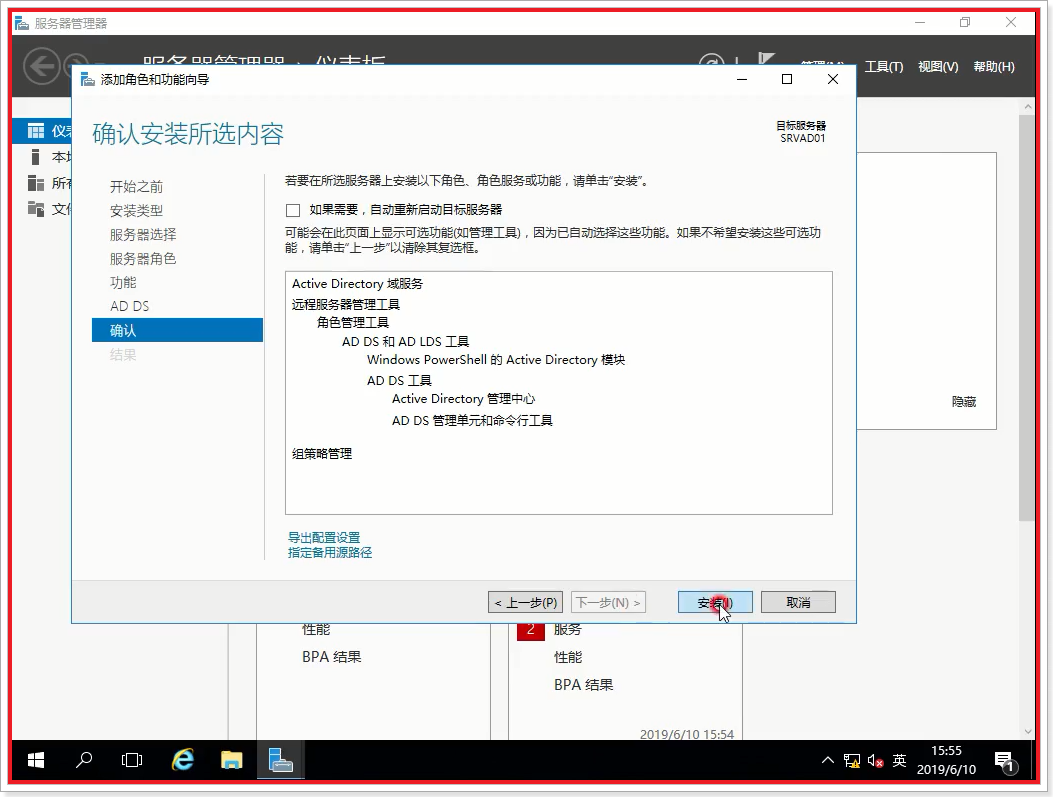The image size is (1053, 797).
Task: Click 服务 next to the red 2 badge
Action: (567, 630)
